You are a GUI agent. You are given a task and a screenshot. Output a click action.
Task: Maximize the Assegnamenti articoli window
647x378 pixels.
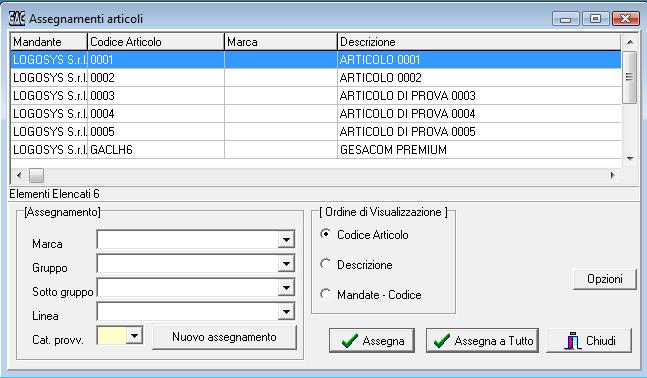pos(595,19)
